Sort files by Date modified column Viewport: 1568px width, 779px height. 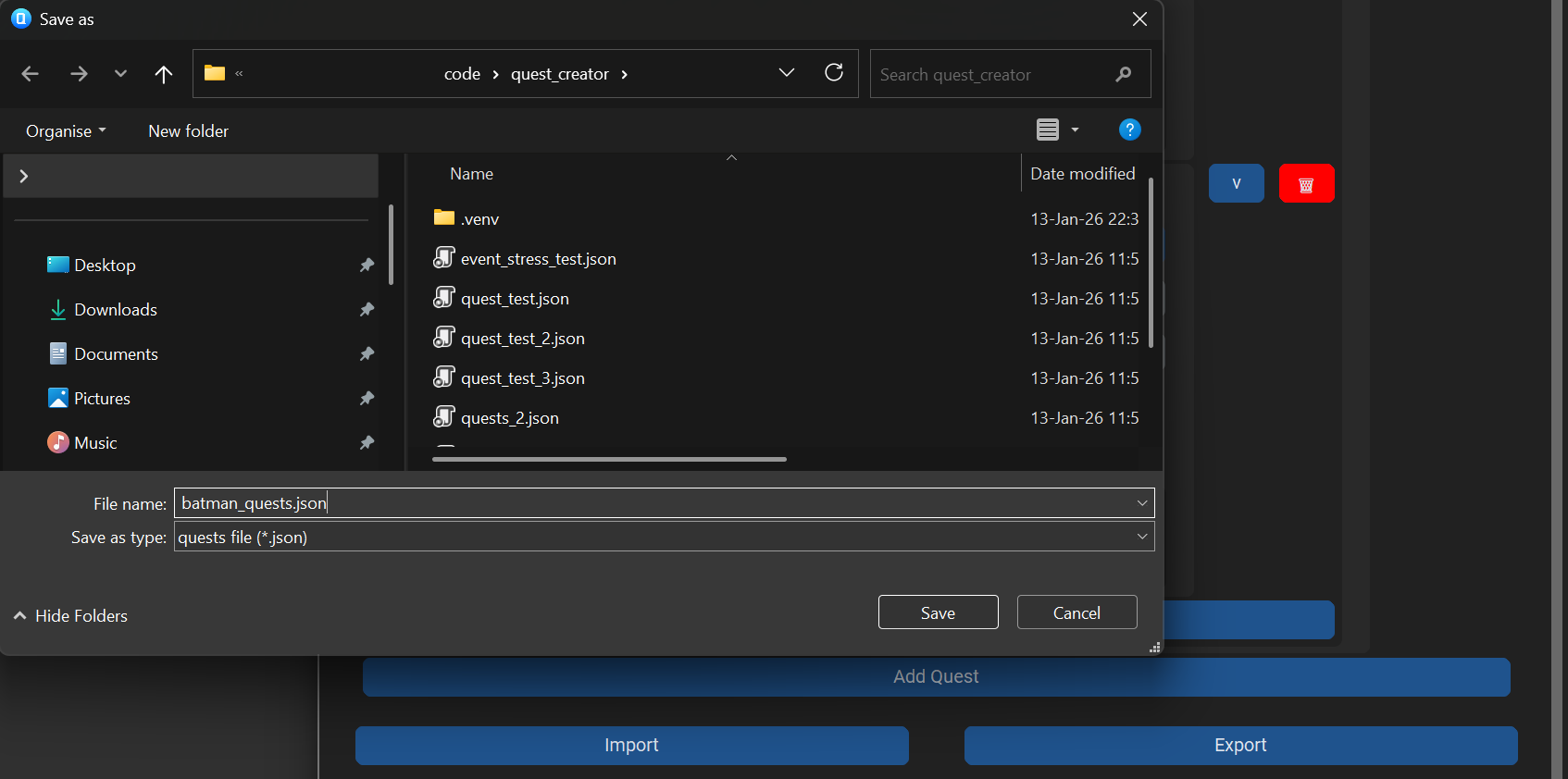point(1082,174)
